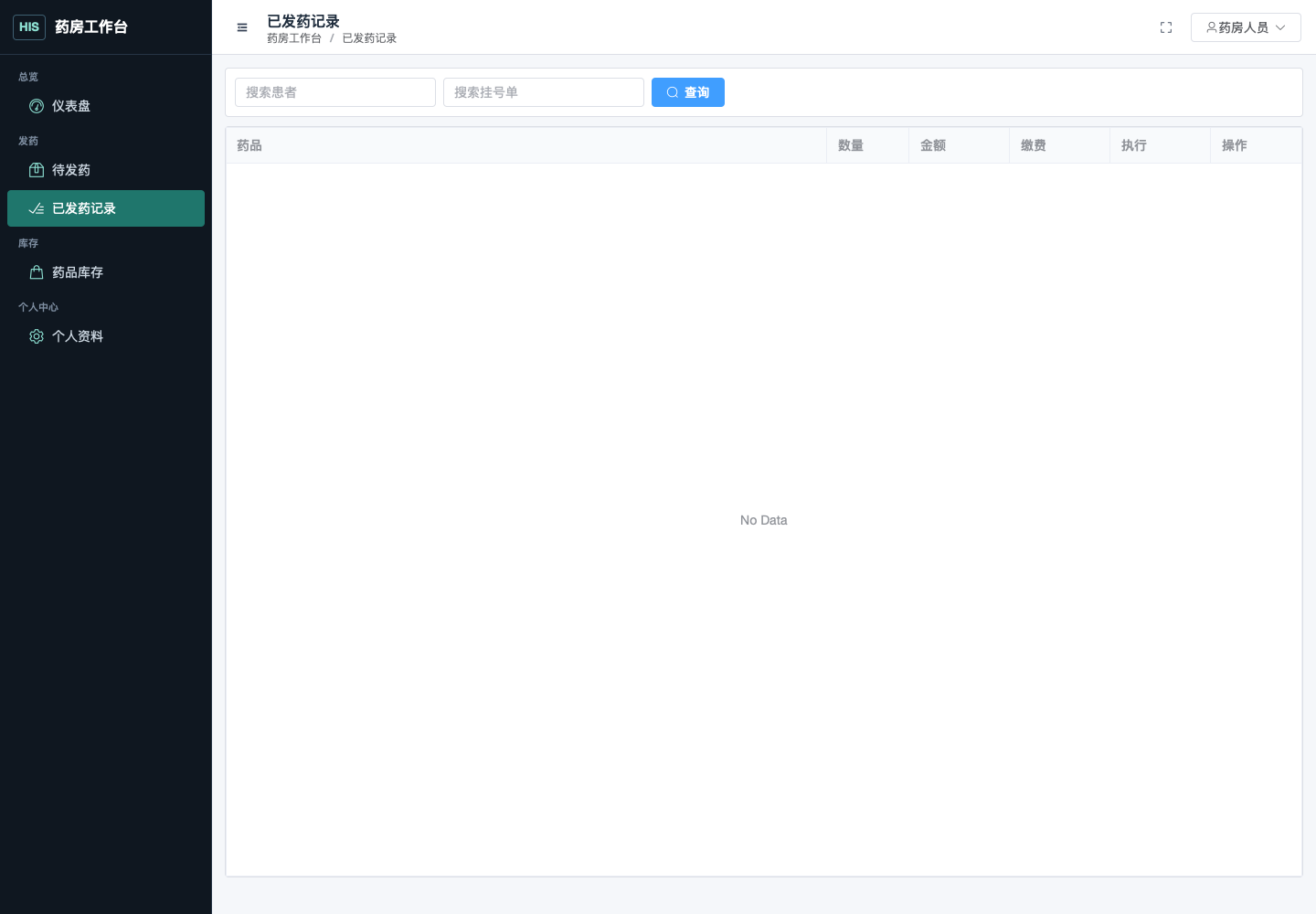Open 仪表盘 menu item
This screenshot has width=1316, height=914.
tap(106, 106)
